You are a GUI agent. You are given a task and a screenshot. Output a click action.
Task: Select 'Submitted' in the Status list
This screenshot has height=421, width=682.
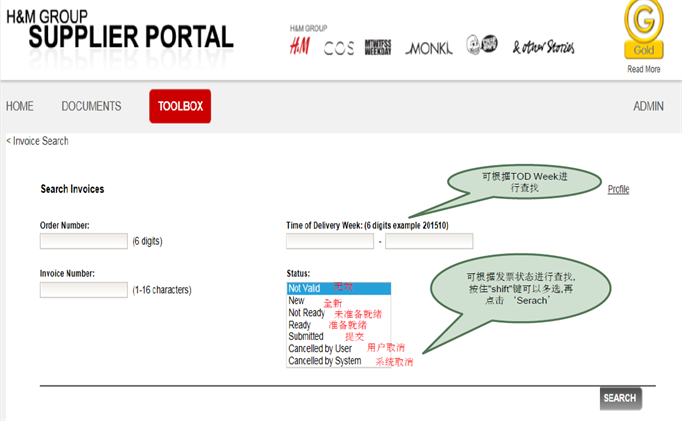[306, 337]
